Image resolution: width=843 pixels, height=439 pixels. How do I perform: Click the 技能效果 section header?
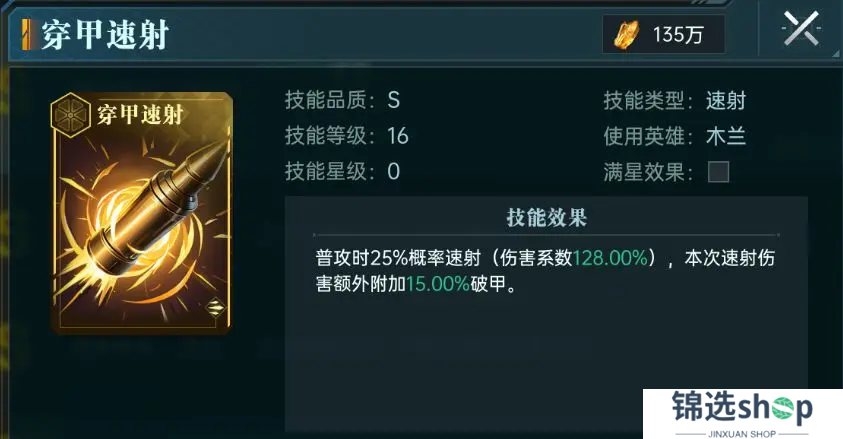coord(546,218)
